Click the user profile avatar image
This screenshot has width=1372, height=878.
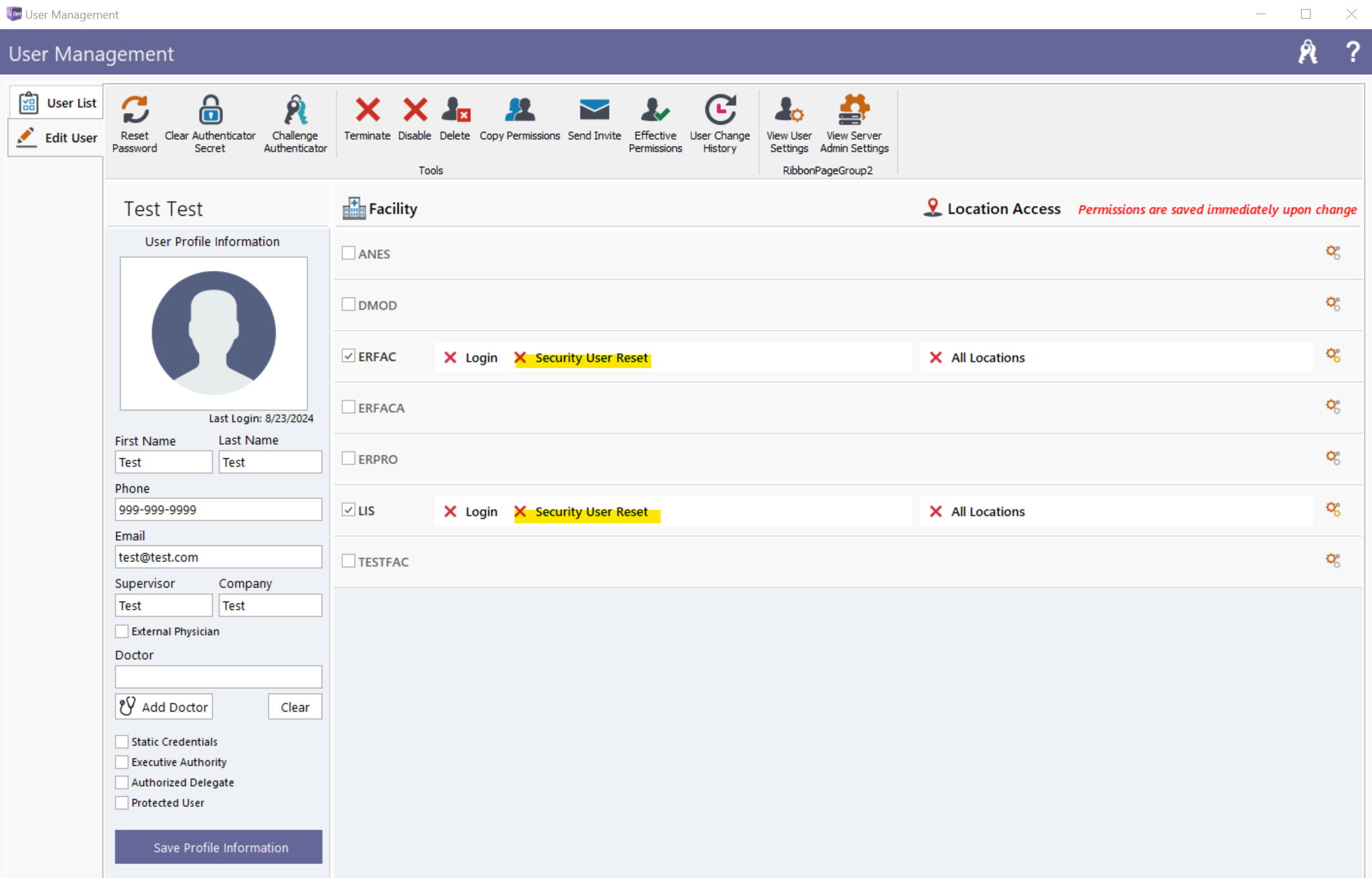[x=214, y=333]
